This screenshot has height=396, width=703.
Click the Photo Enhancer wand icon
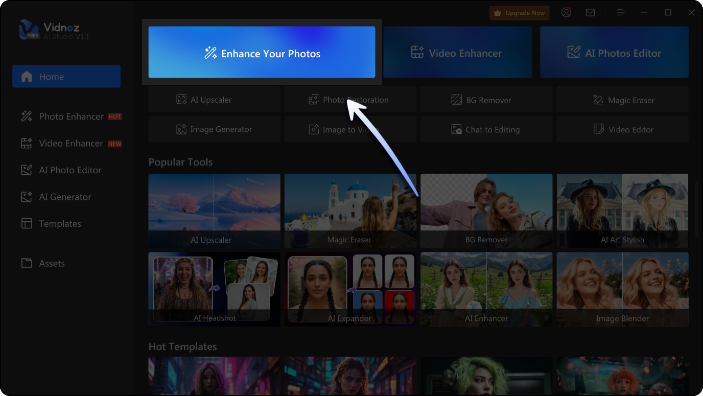(x=26, y=117)
